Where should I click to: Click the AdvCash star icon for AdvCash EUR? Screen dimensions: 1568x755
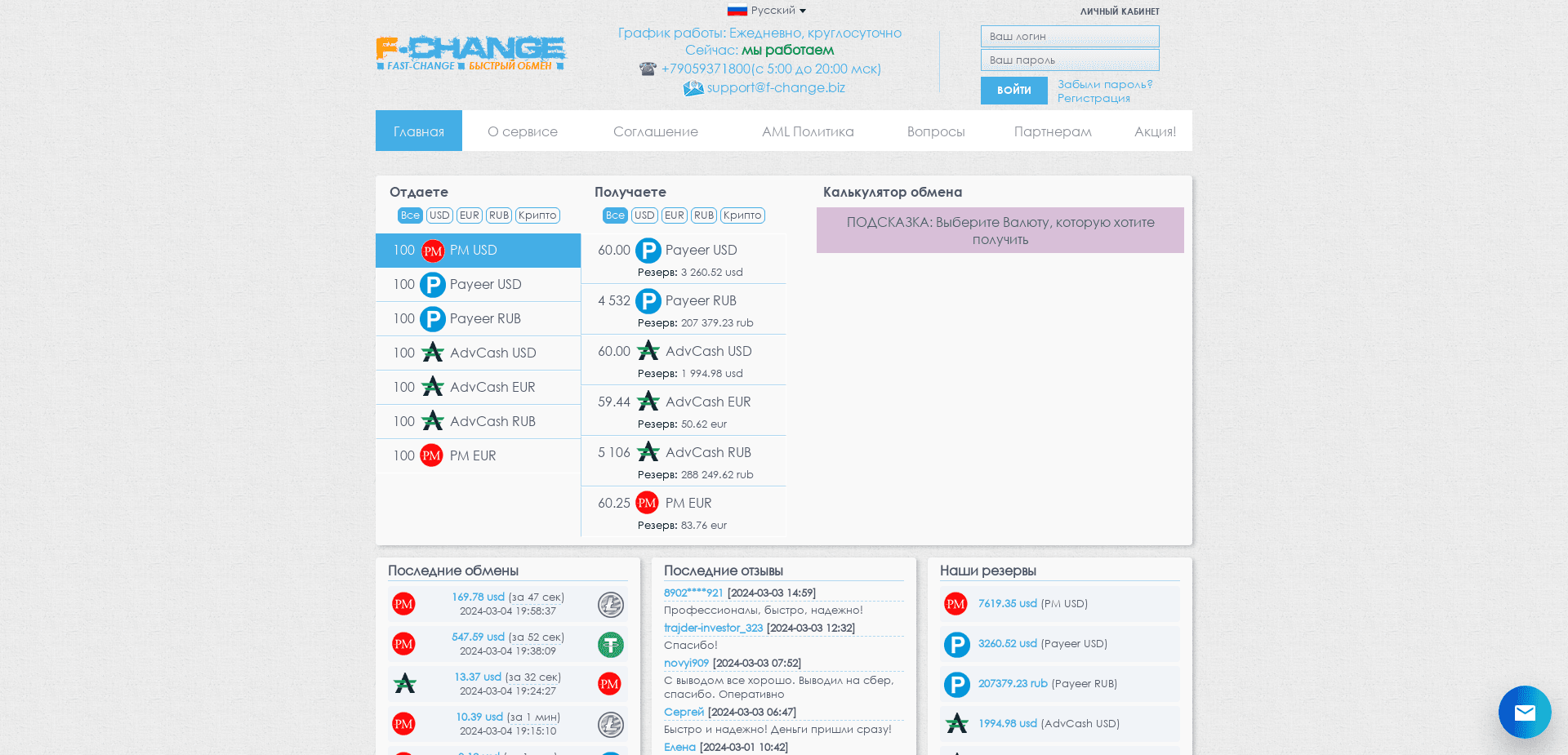point(432,387)
